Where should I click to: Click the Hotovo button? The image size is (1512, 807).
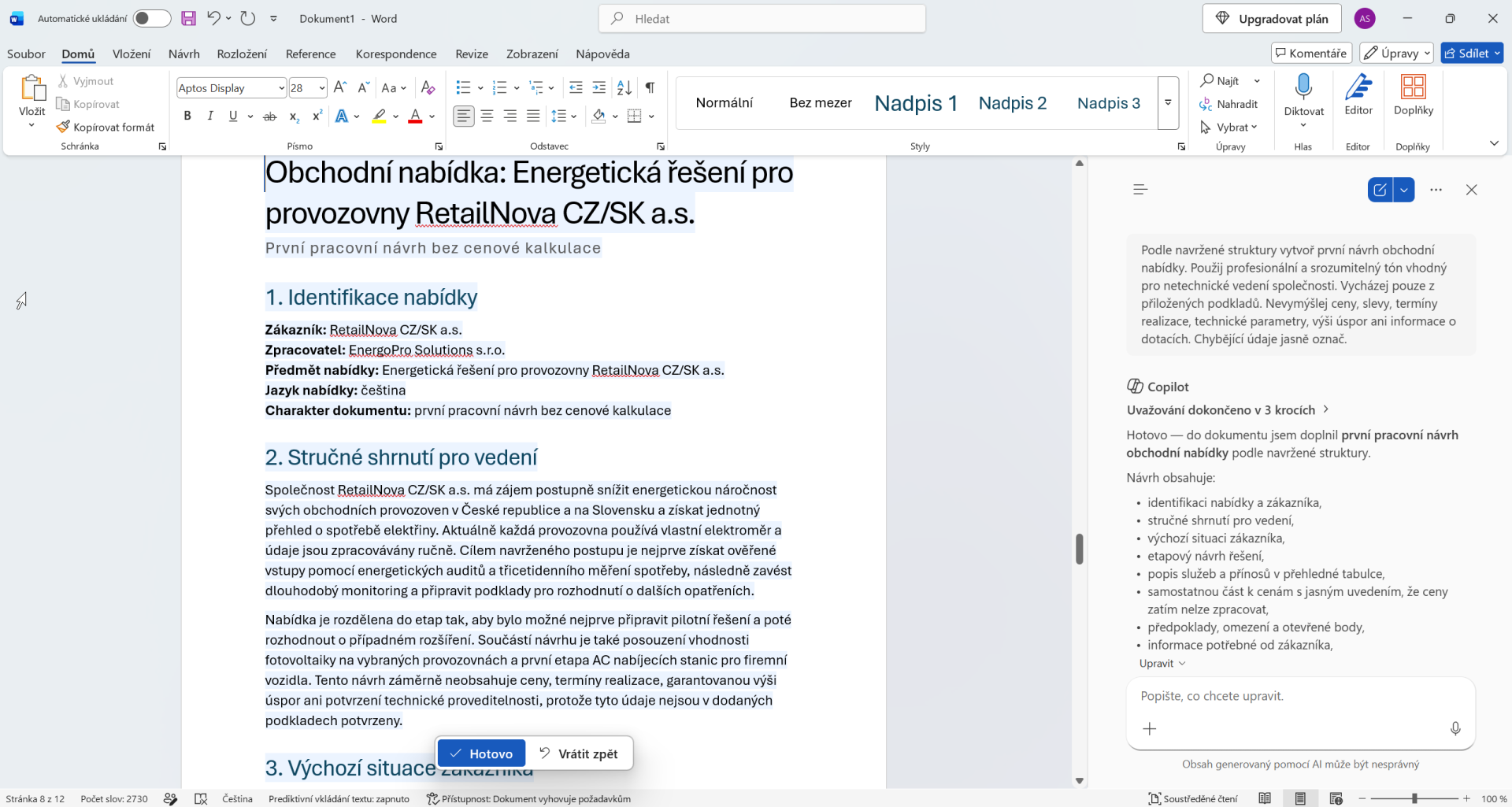click(x=481, y=753)
